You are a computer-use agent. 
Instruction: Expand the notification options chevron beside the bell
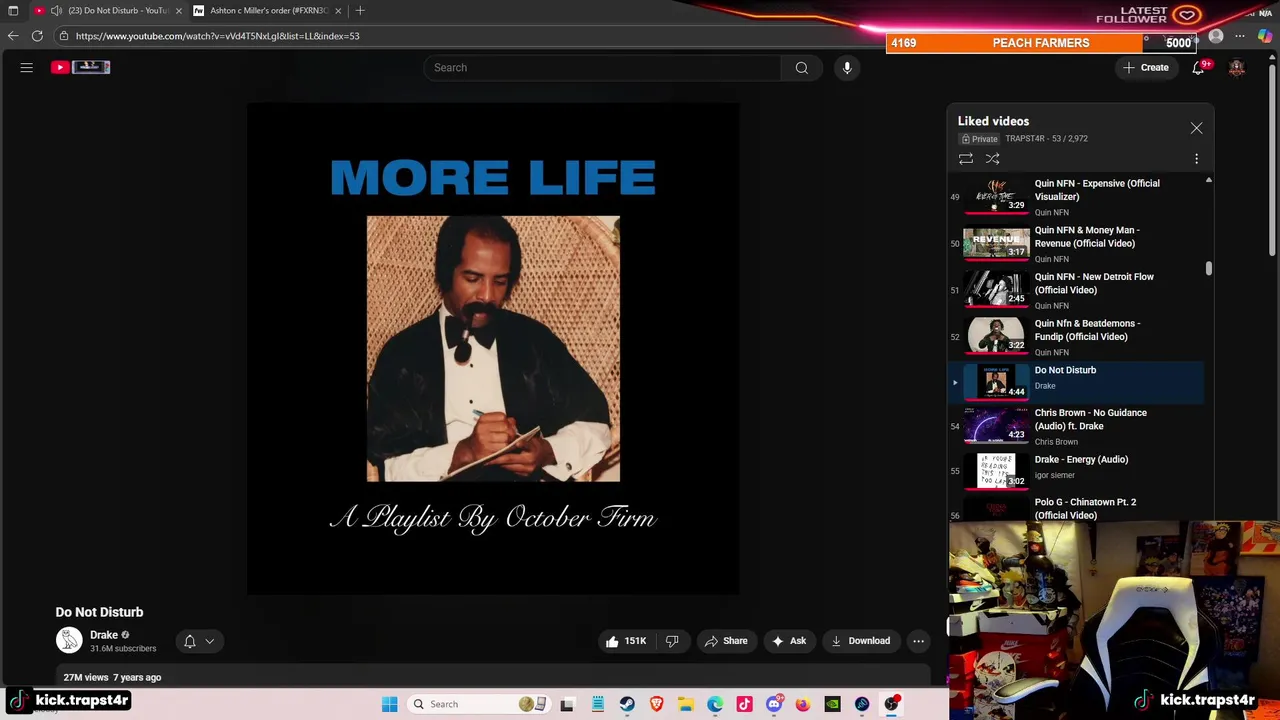coord(209,641)
